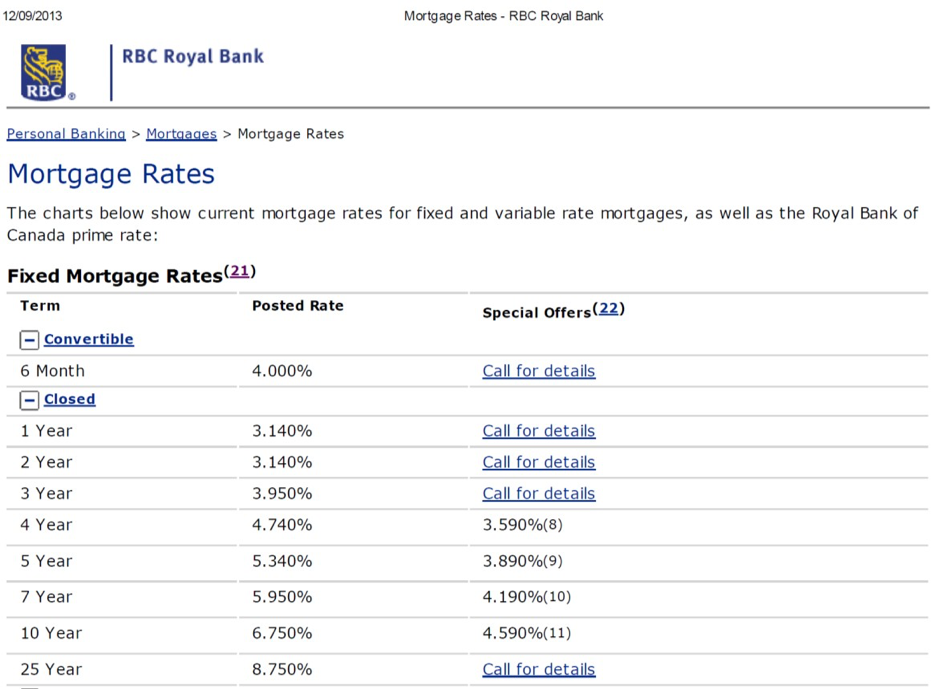Select the 4.000% posted rate
939x689 pixels.
[282, 371]
